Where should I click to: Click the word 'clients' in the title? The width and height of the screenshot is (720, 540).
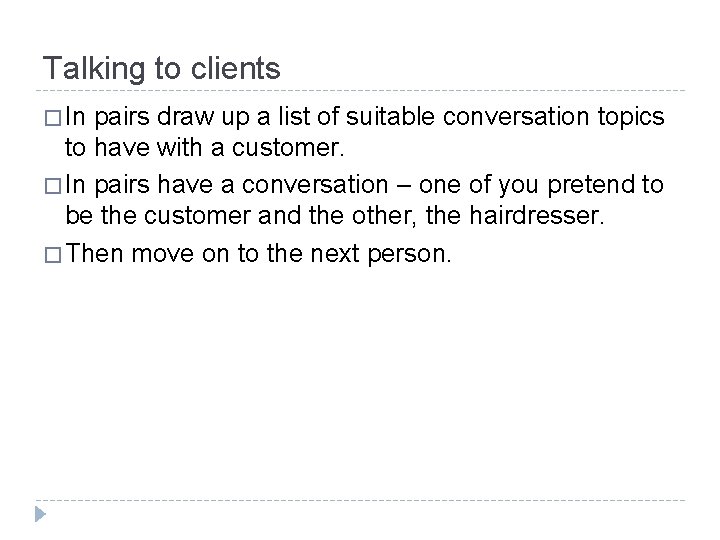(x=235, y=68)
